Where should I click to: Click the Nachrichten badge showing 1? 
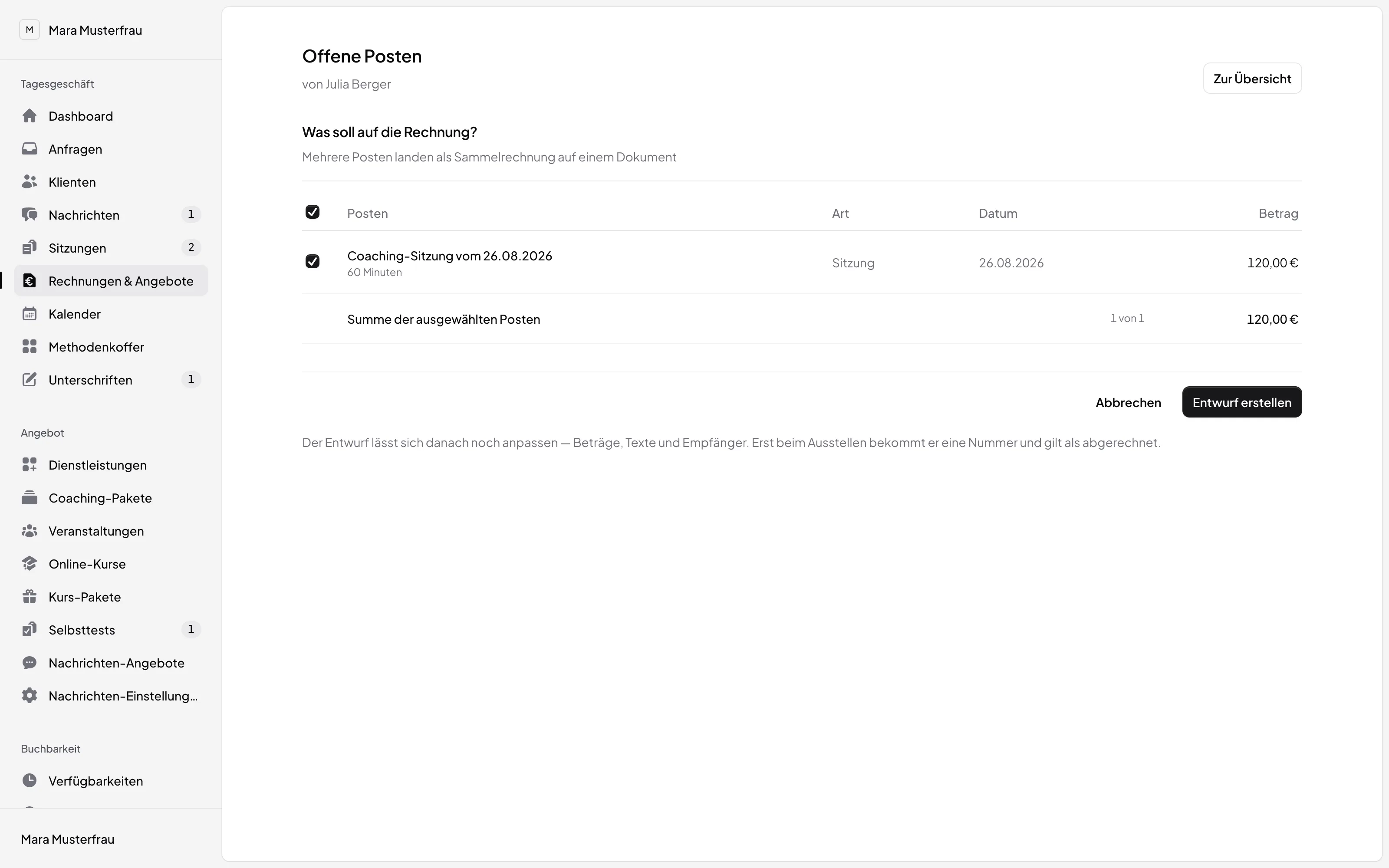[191, 215]
